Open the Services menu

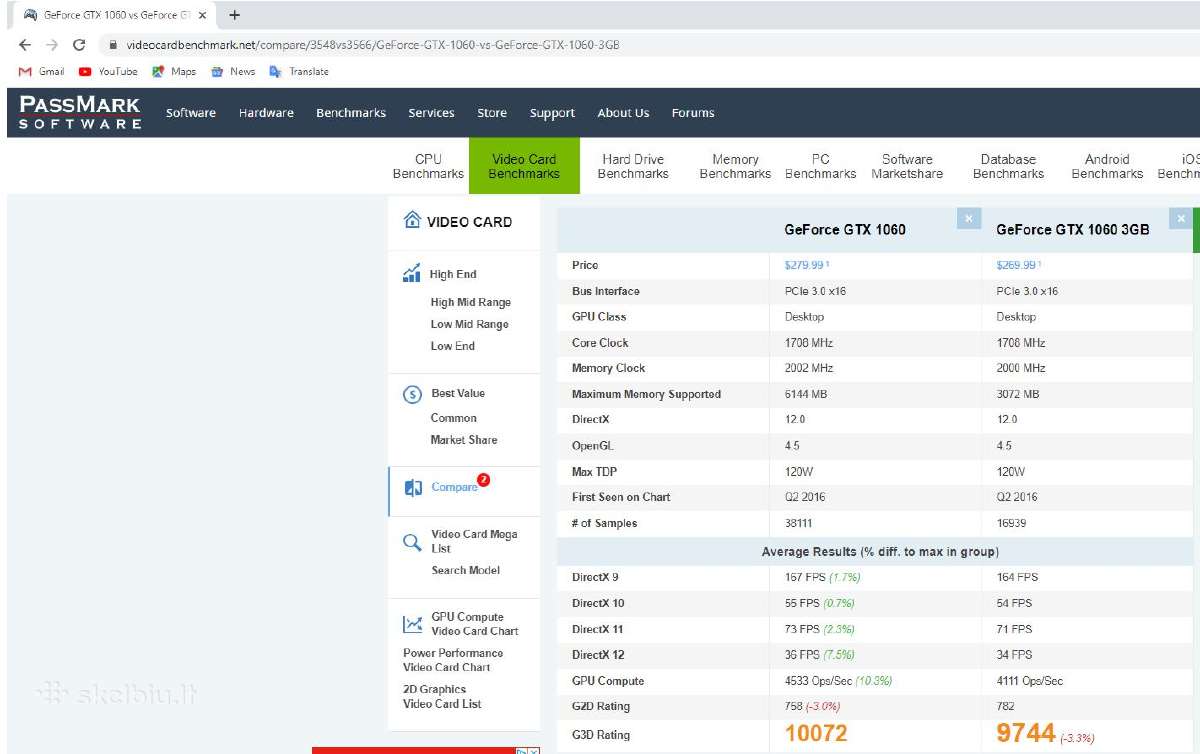click(431, 113)
